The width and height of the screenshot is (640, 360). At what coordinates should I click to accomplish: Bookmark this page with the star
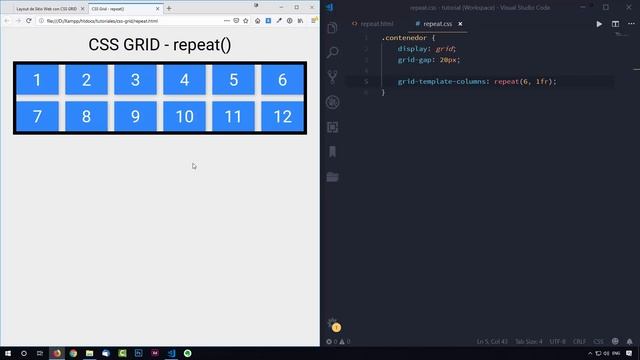(246, 20)
